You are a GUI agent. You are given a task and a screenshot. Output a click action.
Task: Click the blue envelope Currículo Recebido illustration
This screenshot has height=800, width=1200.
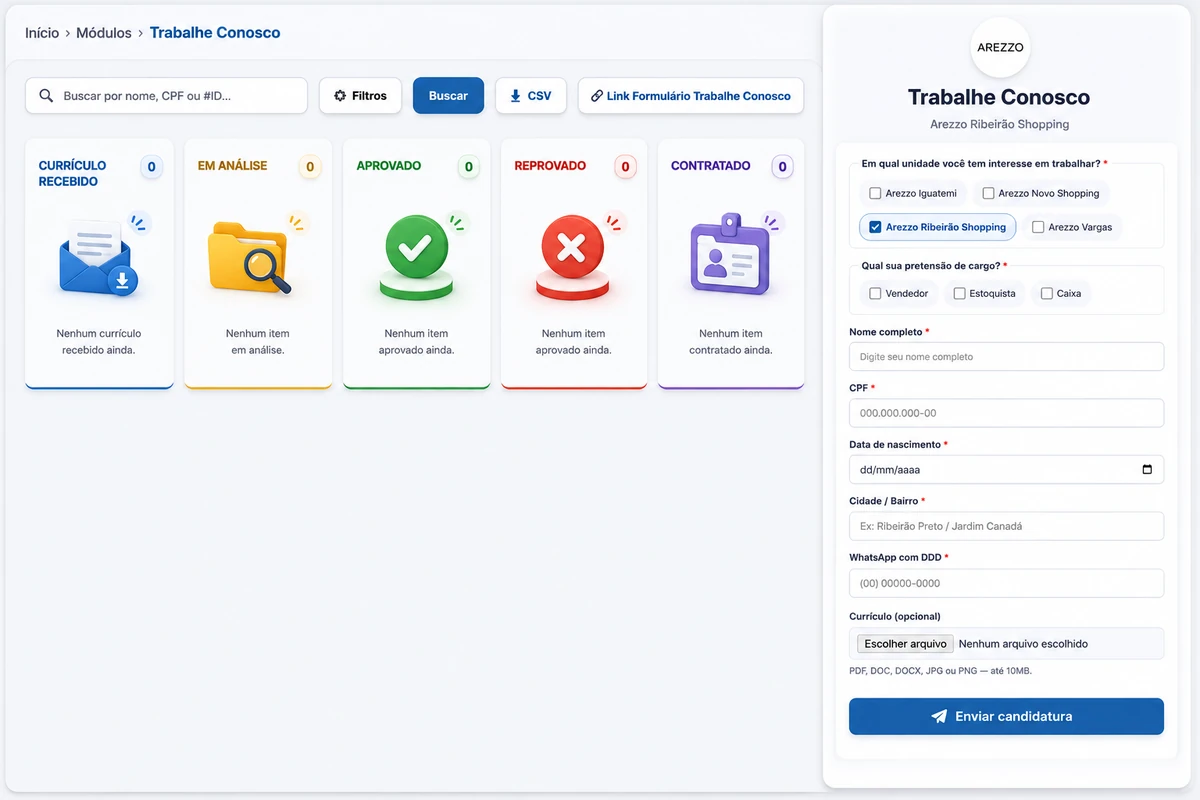(x=99, y=256)
